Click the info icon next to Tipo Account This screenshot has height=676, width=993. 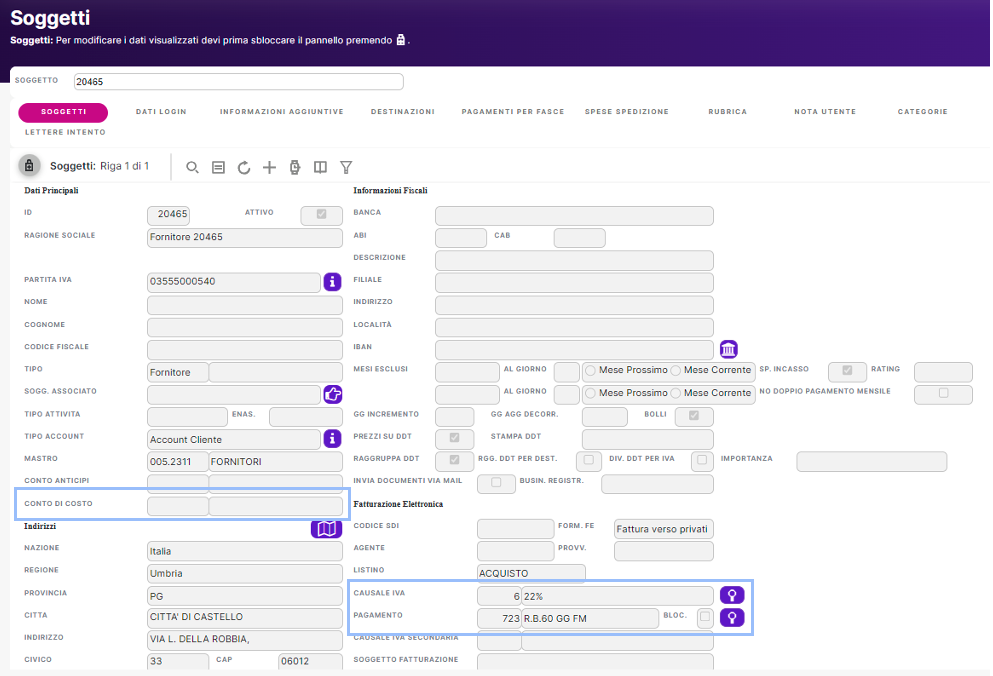(332, 438)
